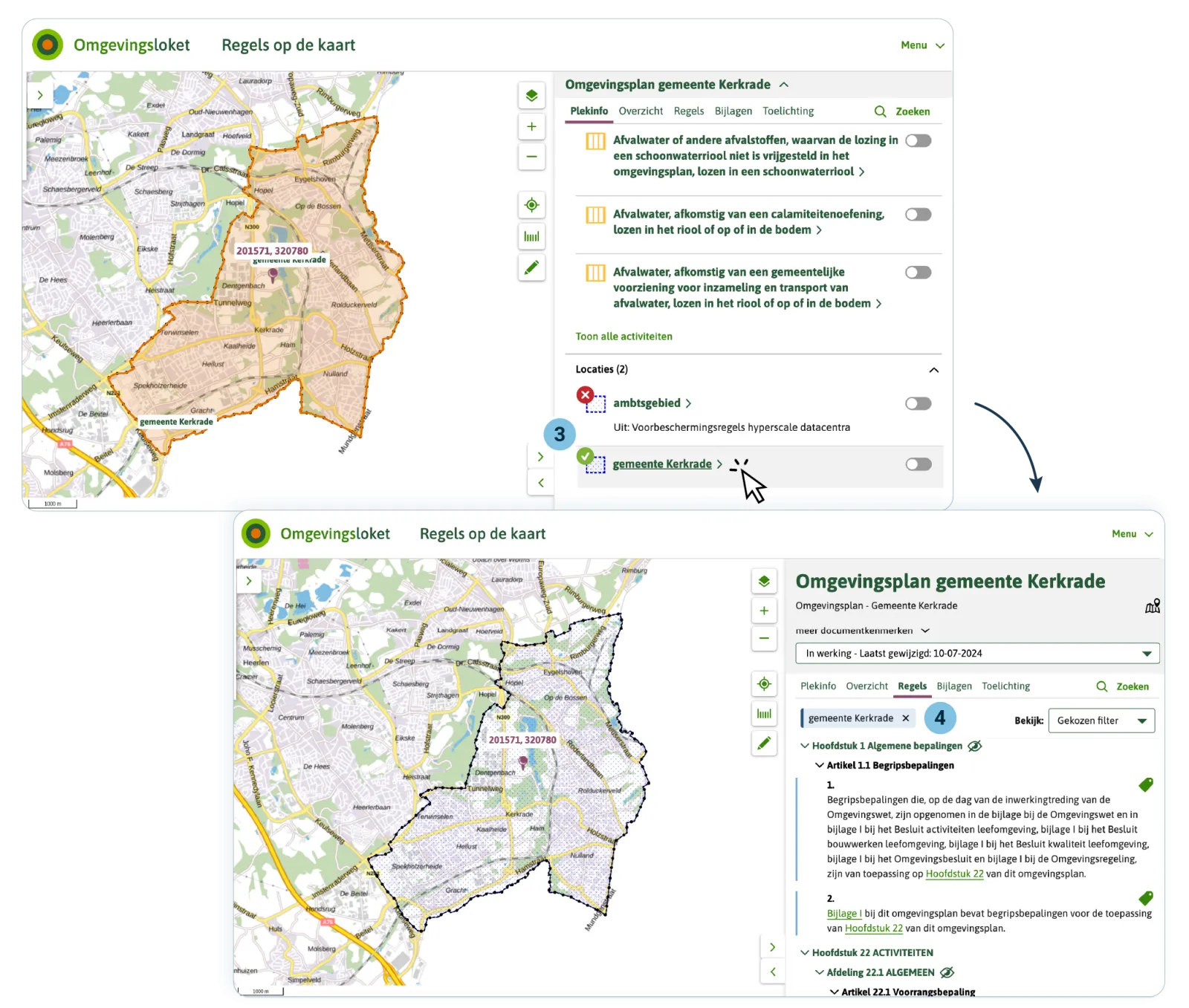
Task: Toggle gemeente Kerkrade location switch
Action: [x=919, y=464]
